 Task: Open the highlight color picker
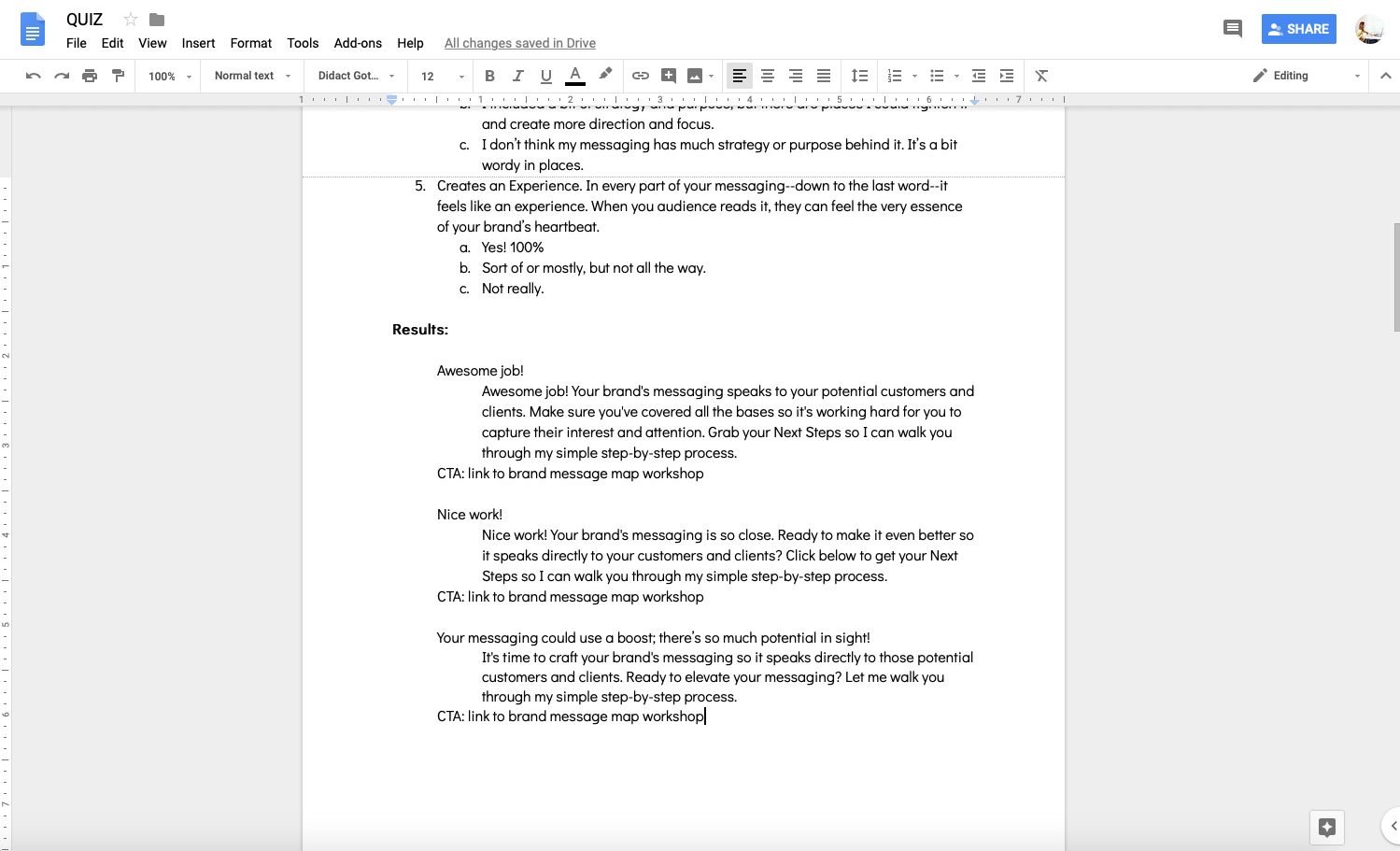coord(605,75)
